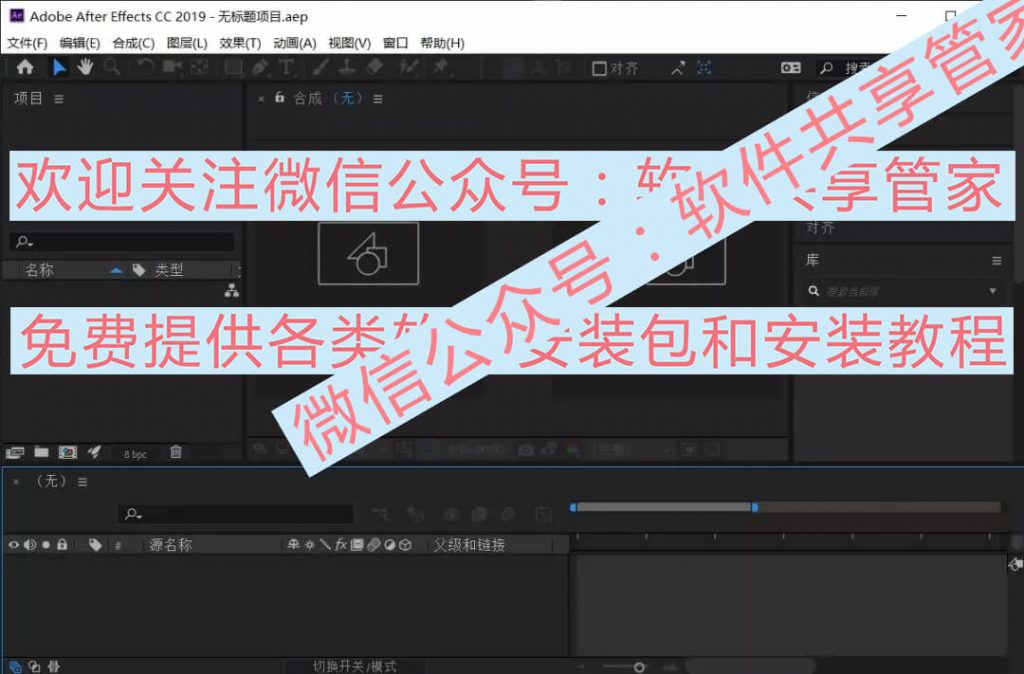Click the eye video visibility column header
The height and width of the screenshot is (674, 1024).
[x=14, y=545]
